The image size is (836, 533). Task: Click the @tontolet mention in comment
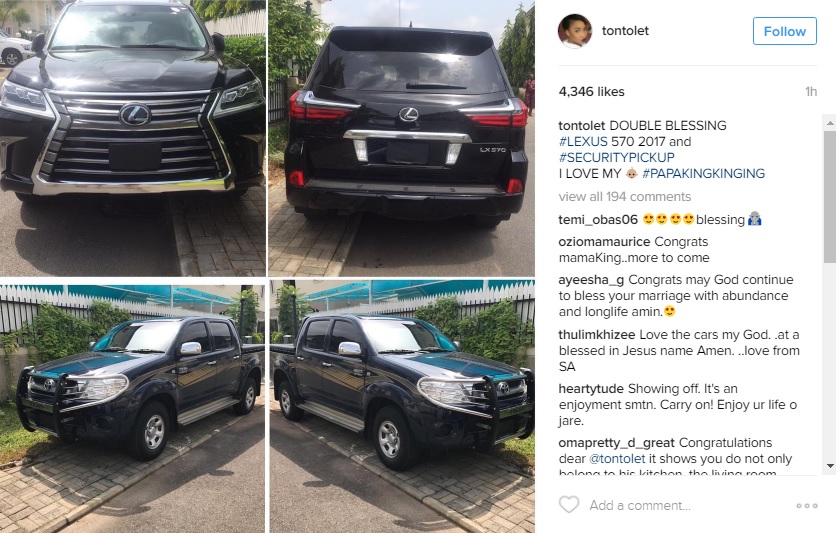617,459
